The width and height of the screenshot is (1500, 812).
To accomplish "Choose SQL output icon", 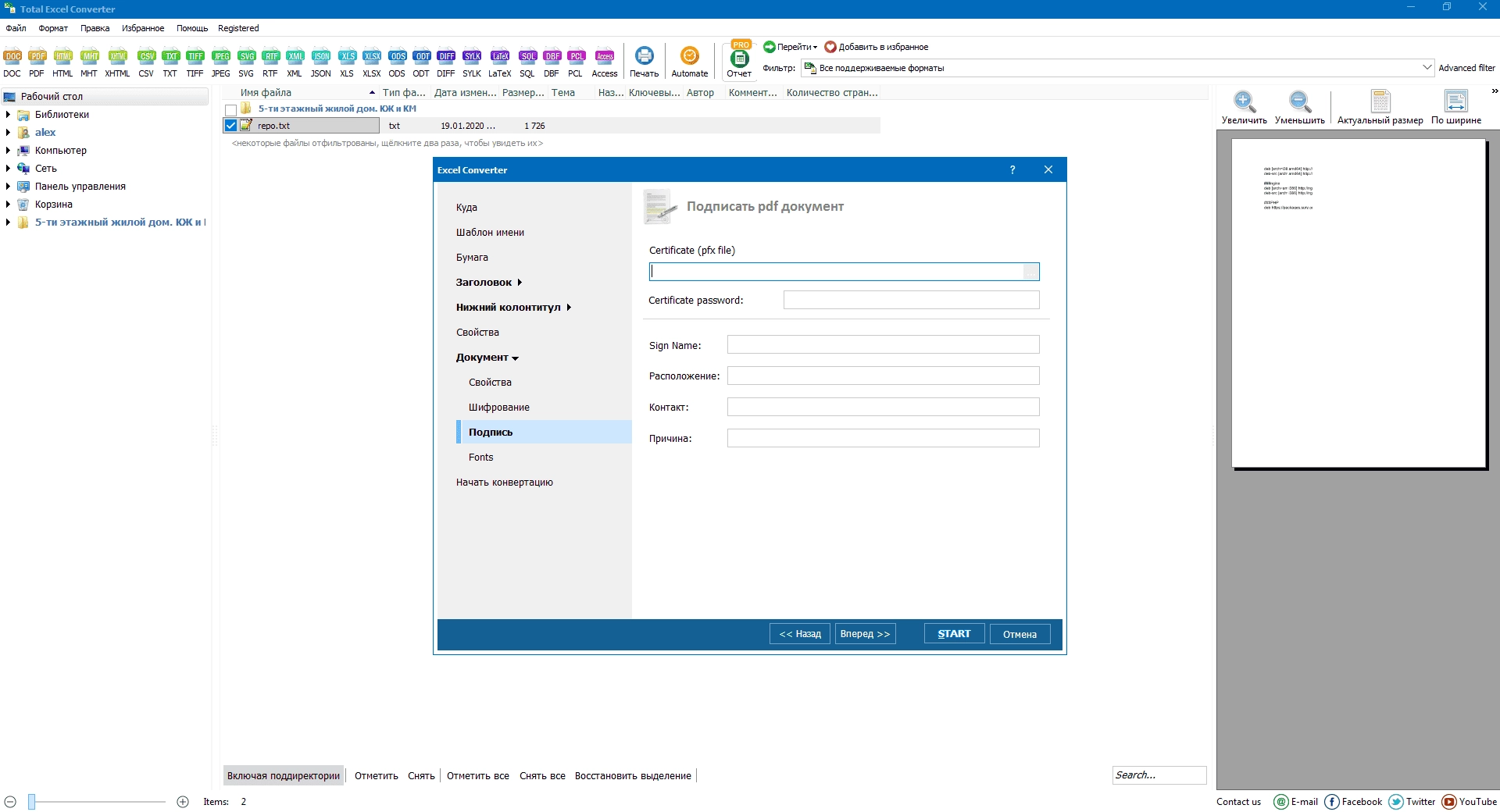I will (x=527, y=62).
